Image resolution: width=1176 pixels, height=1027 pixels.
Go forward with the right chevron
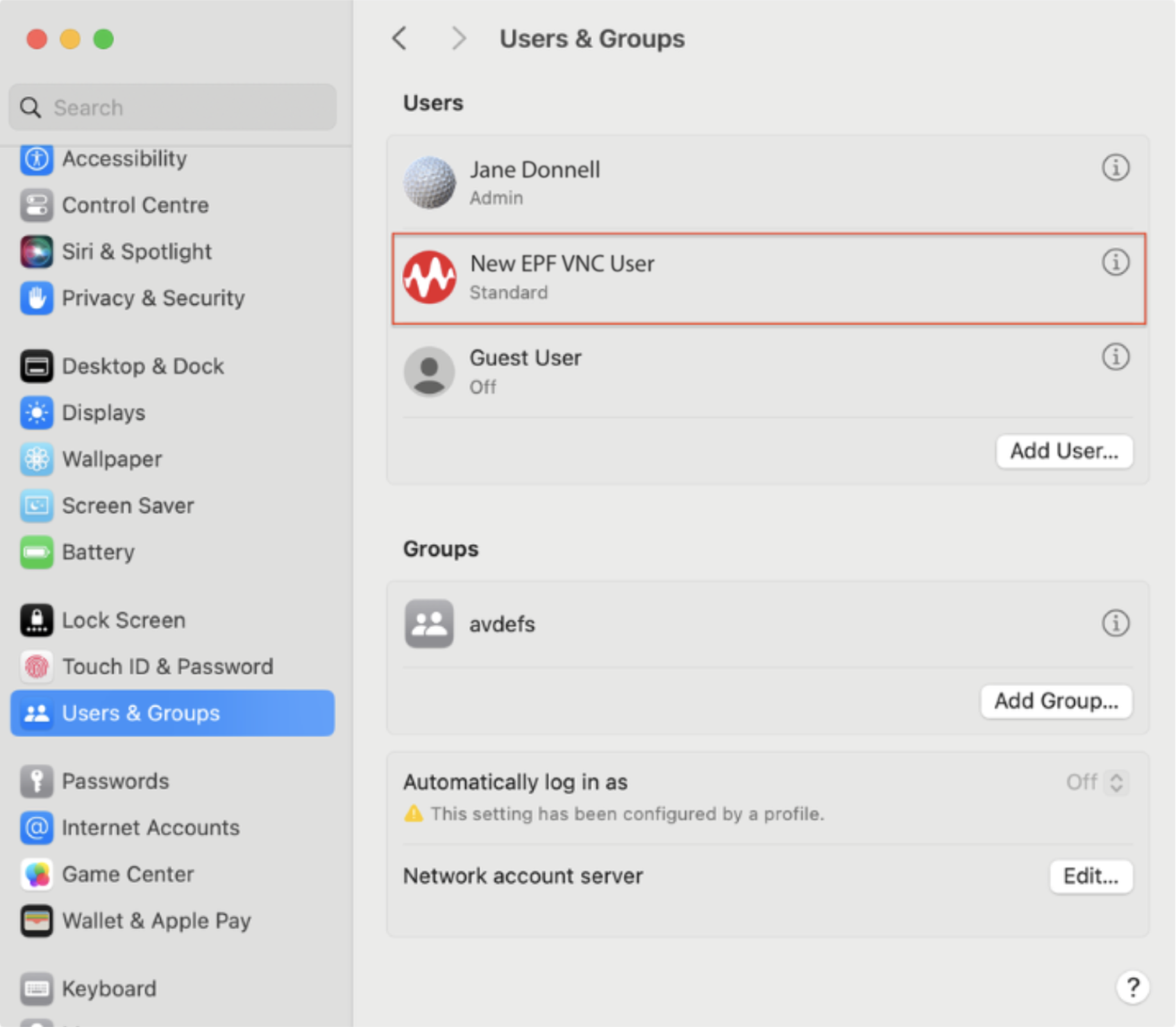(x=458, y=38)
